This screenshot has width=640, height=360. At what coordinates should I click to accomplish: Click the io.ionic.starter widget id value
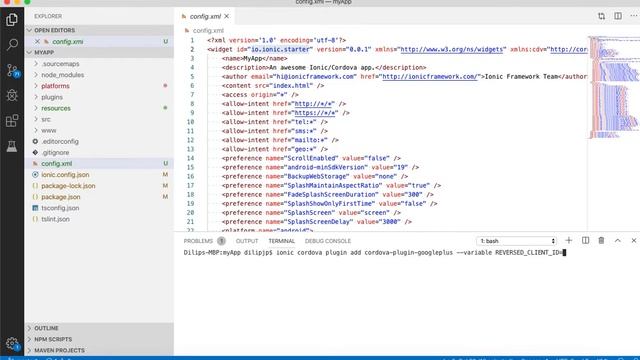click(x=280, y=49)
